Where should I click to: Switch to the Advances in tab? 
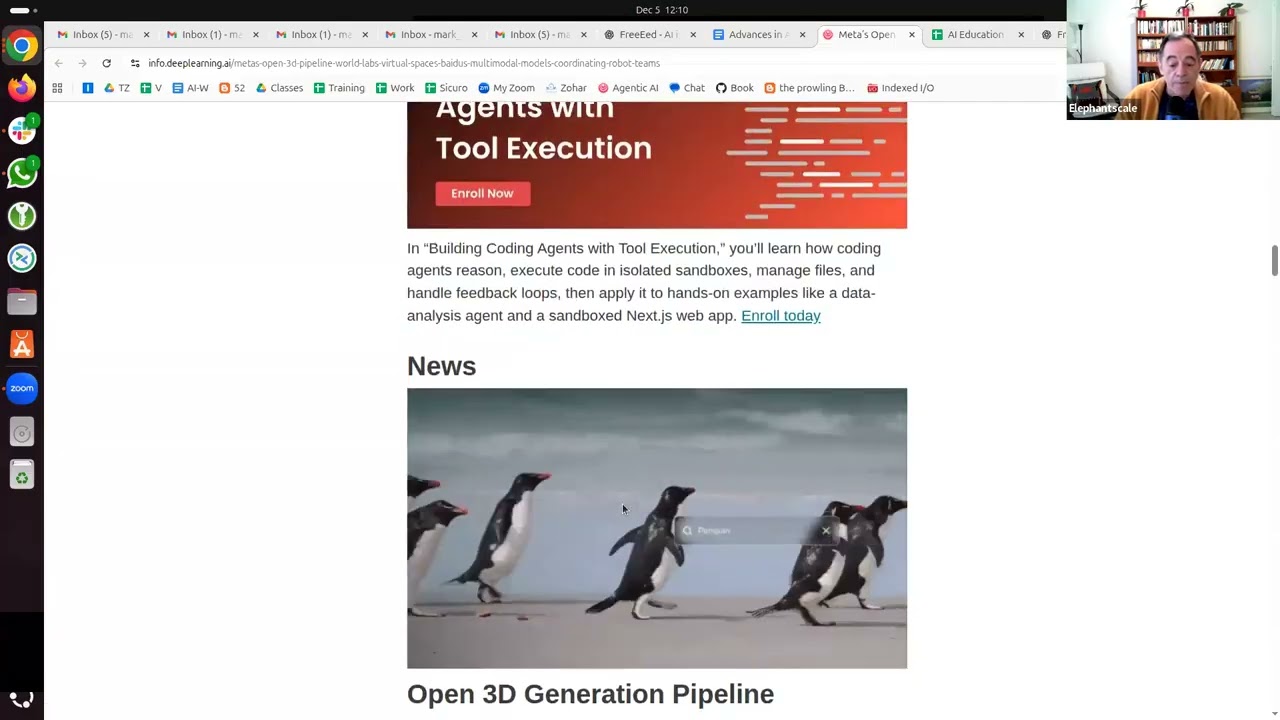click(x=757, y=34)
